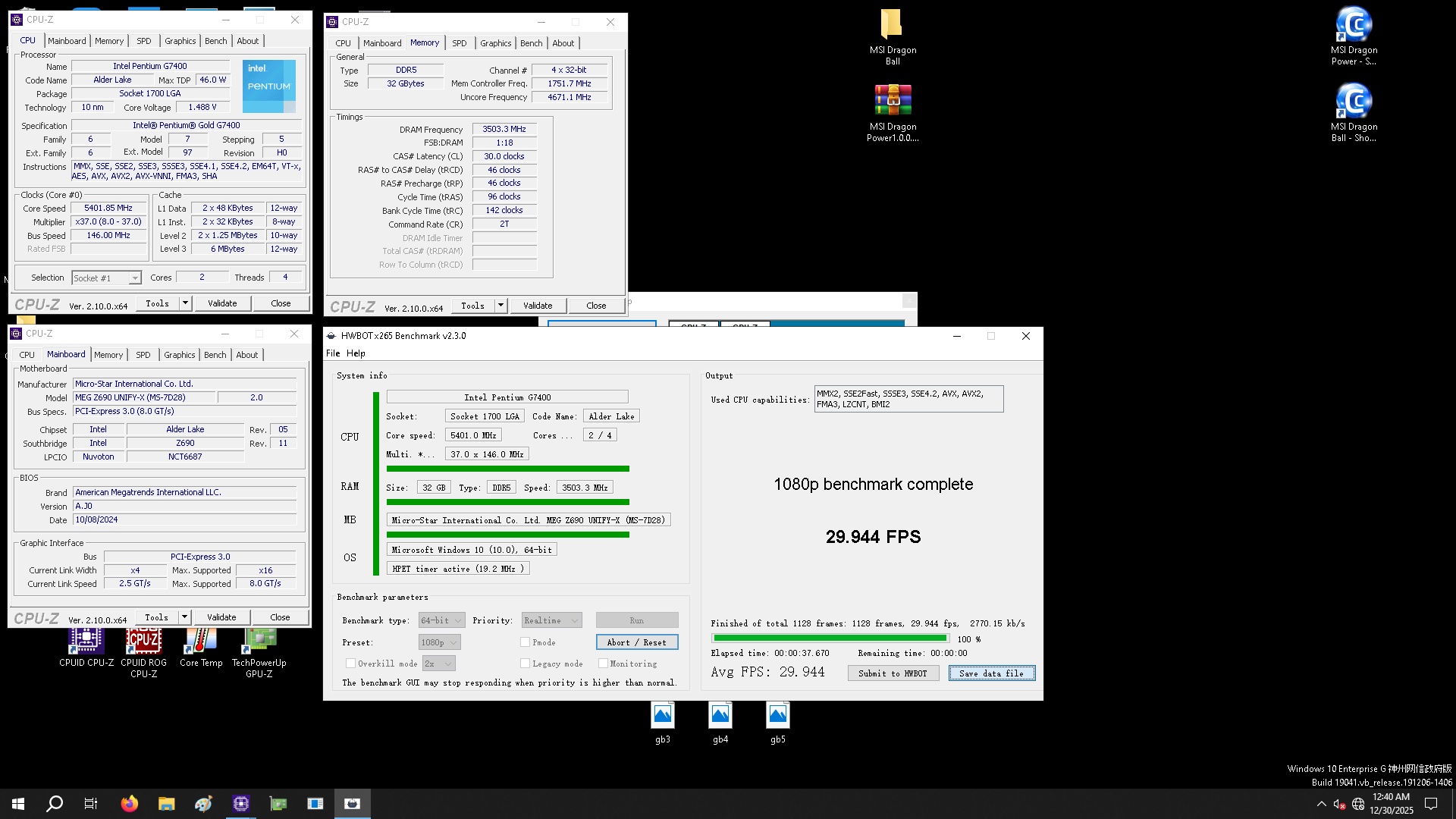
Task: Switch to CPU-Z taskbar button
Action: click(x=241, y=804)
